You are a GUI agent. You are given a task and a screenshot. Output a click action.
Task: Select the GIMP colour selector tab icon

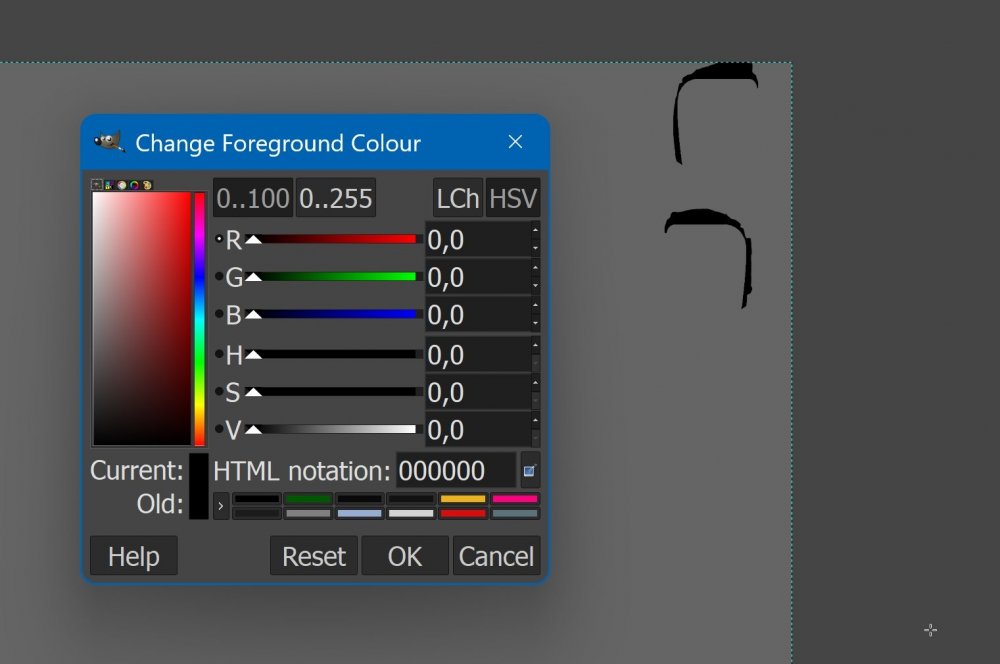click(x=96, y=185)
